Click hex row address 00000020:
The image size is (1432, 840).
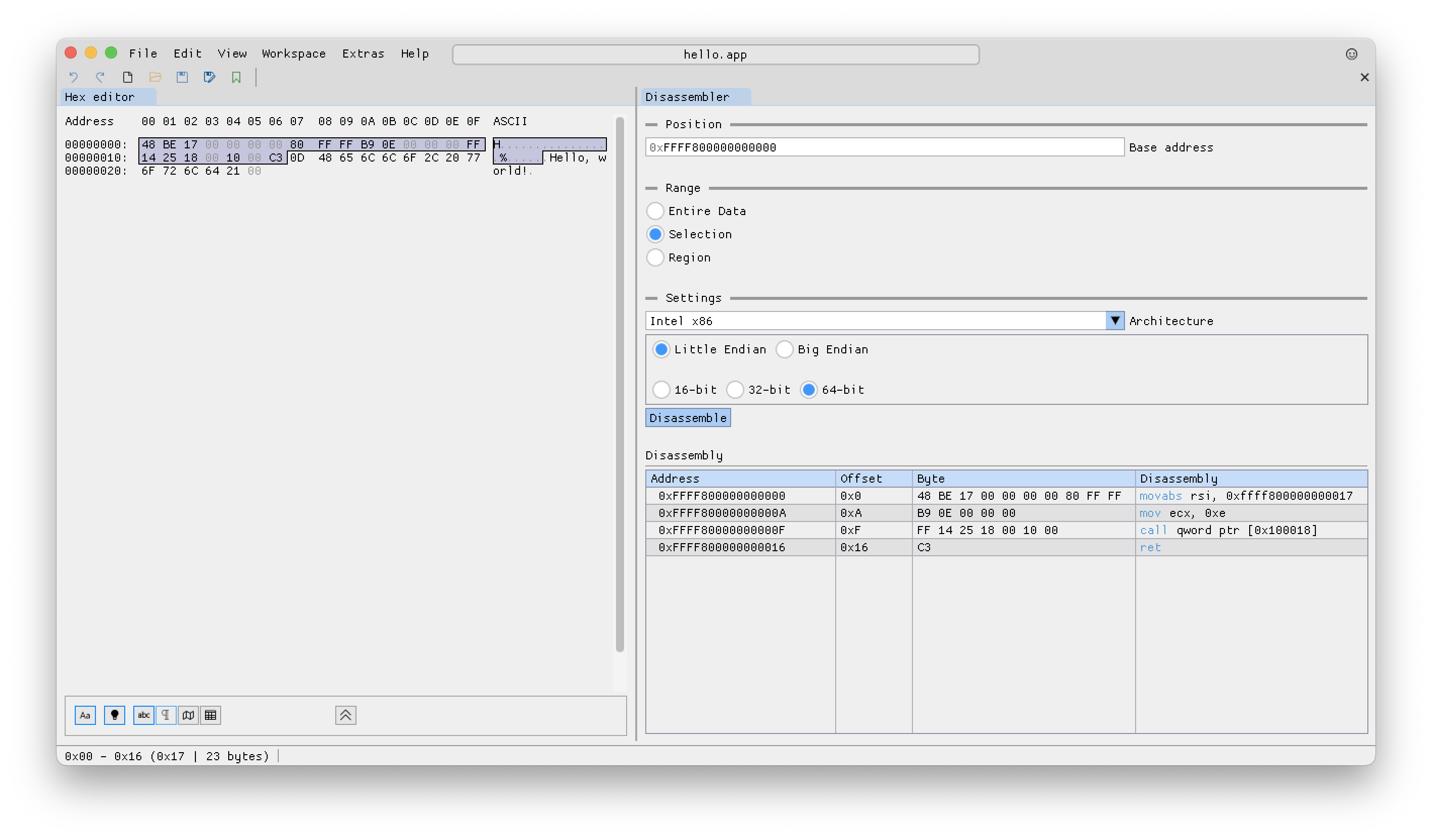click(x=96, y=171)
